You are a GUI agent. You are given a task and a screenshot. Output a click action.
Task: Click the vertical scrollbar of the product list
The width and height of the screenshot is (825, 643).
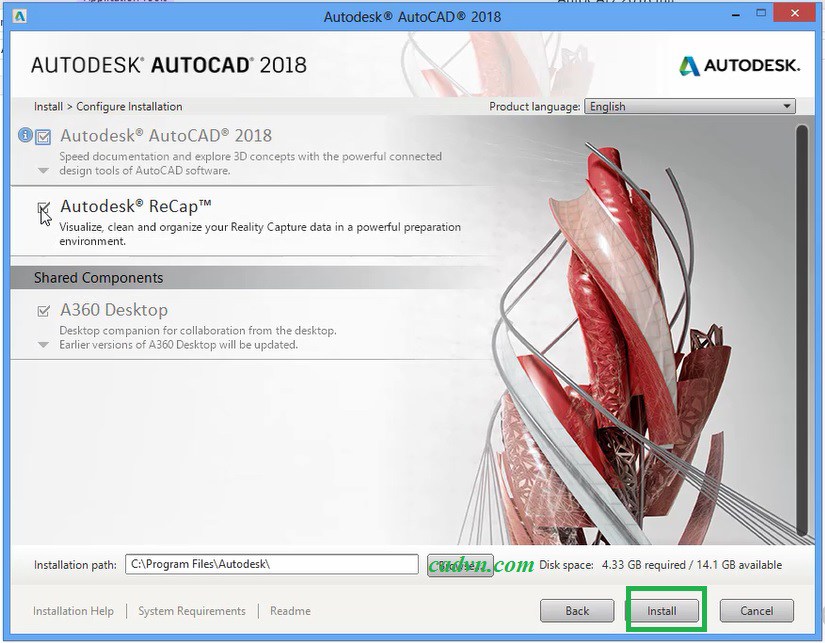click(x=801, y=329)
